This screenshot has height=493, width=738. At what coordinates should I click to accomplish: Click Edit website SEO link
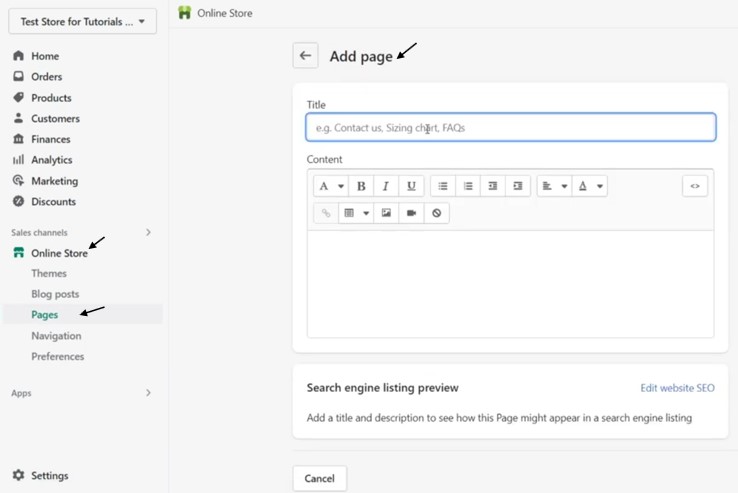pyautogui.click(x=677, y=388)
